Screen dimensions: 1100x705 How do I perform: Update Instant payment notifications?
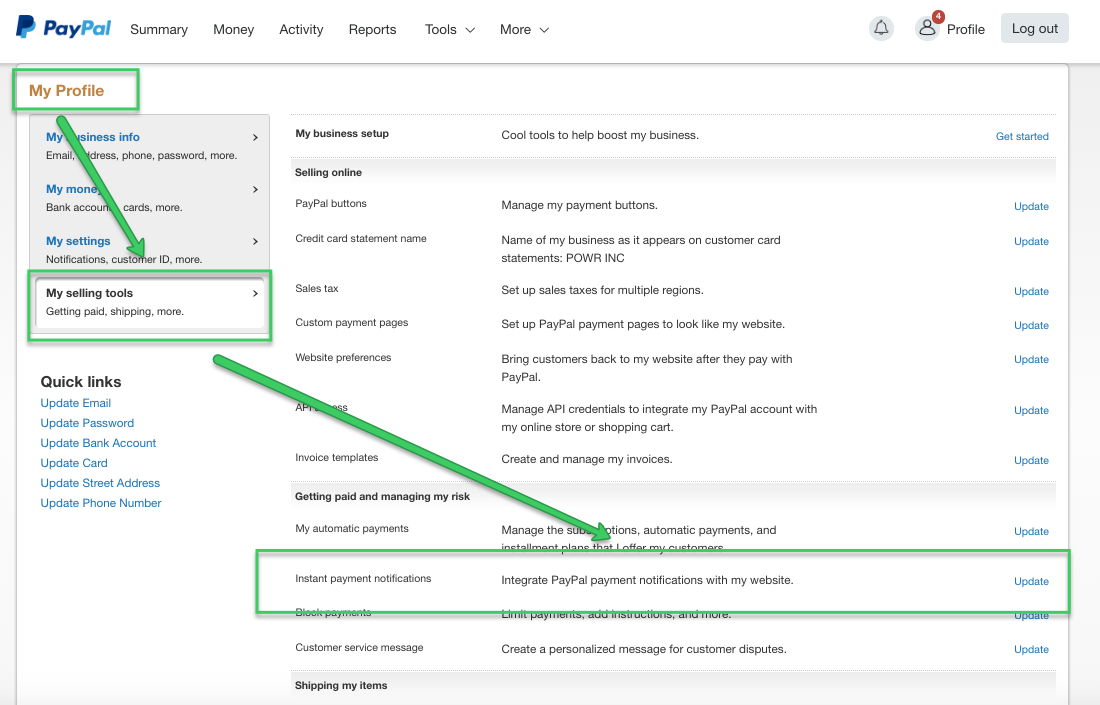click(x=1031, y=581)
